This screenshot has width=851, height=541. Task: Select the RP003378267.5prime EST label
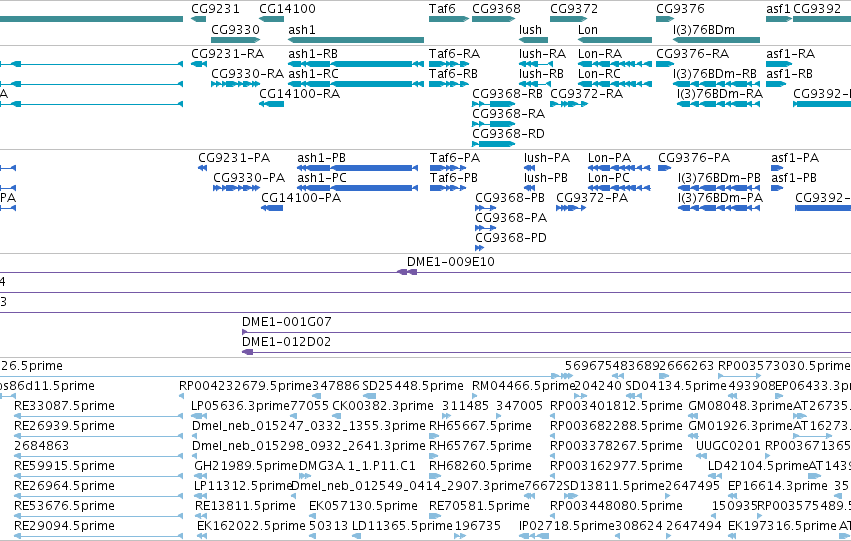click(617, 446)
